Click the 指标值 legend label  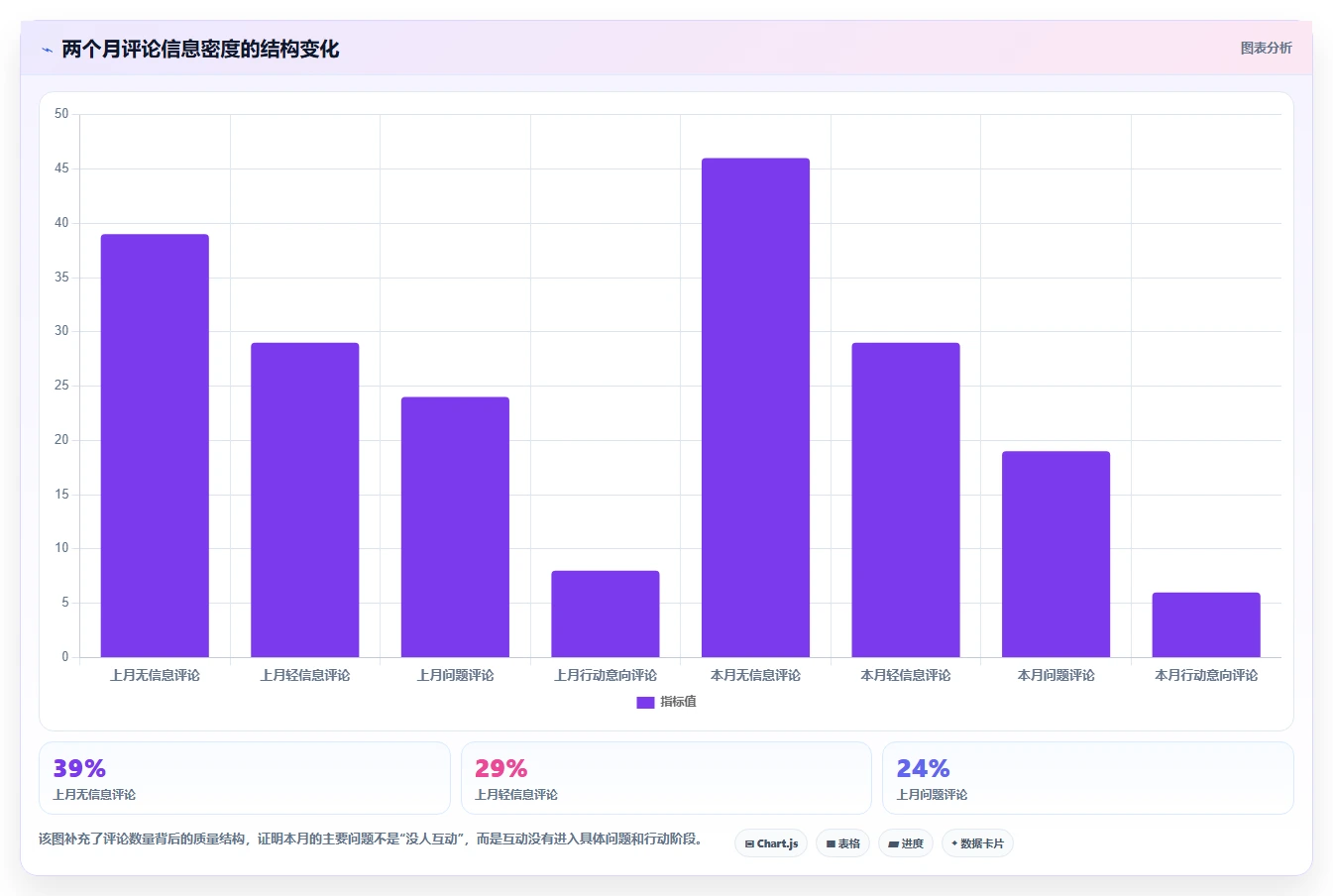click(678, 702)
